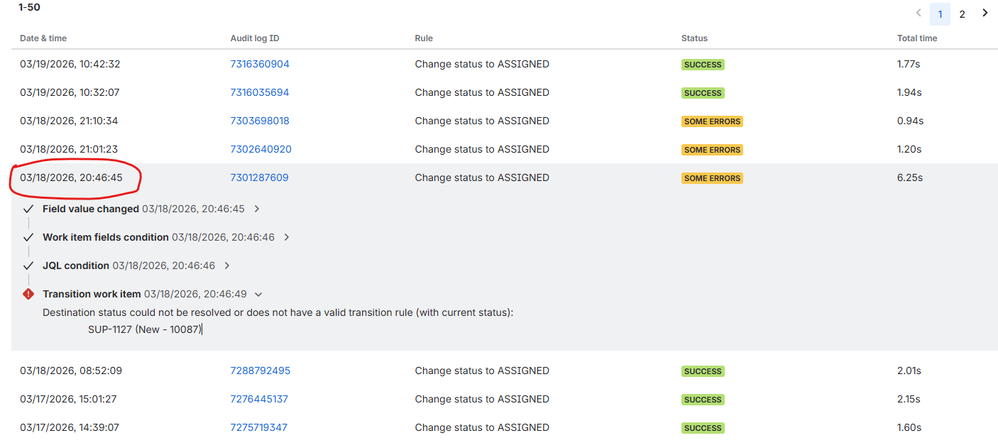Click SOME ERRORS badge in the 21:10:34 row
The image size is (998, 443).
coord(712,121)
